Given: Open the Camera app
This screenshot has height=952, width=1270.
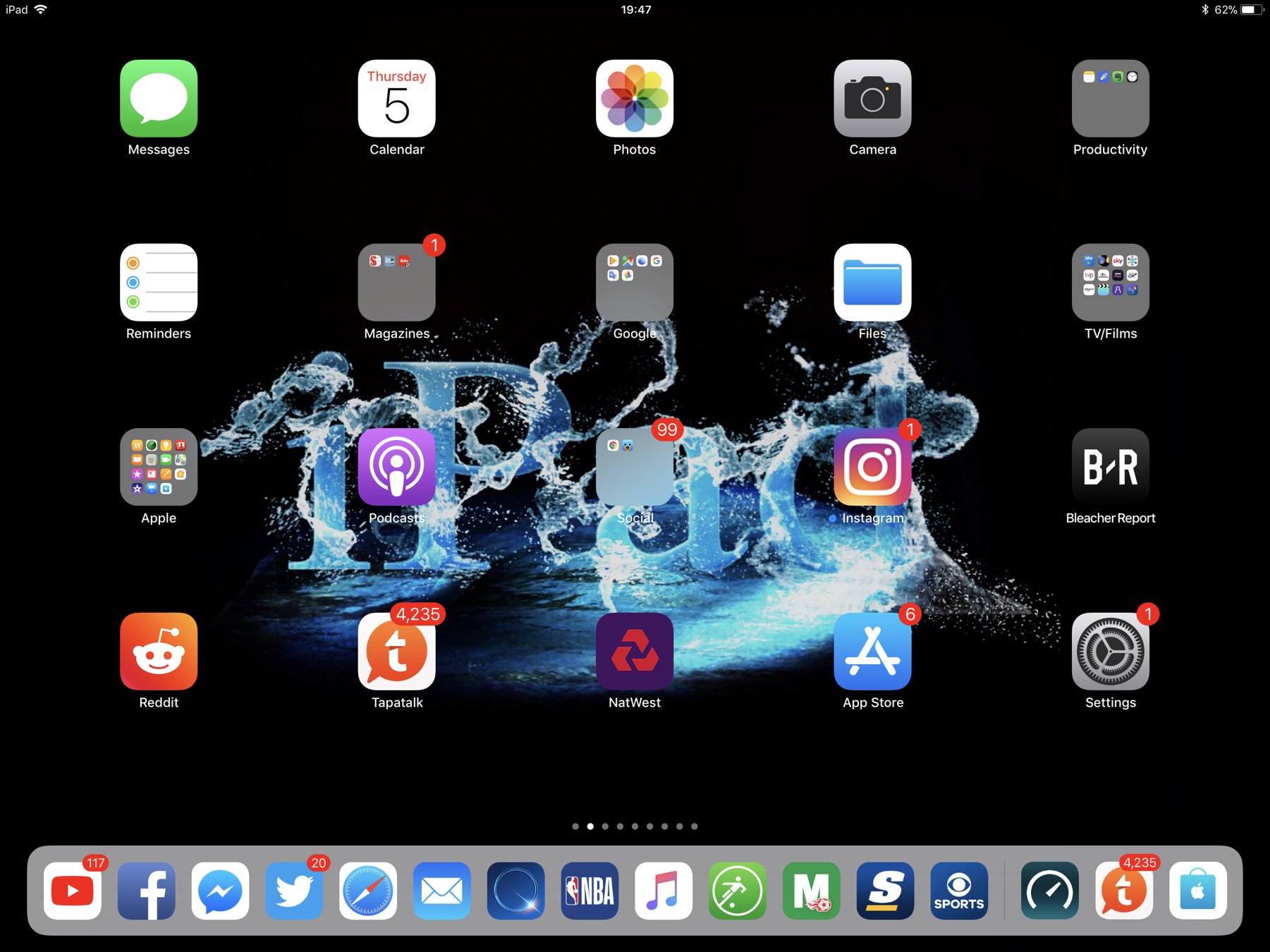Looking at the screenshot, I should (873, 99).
